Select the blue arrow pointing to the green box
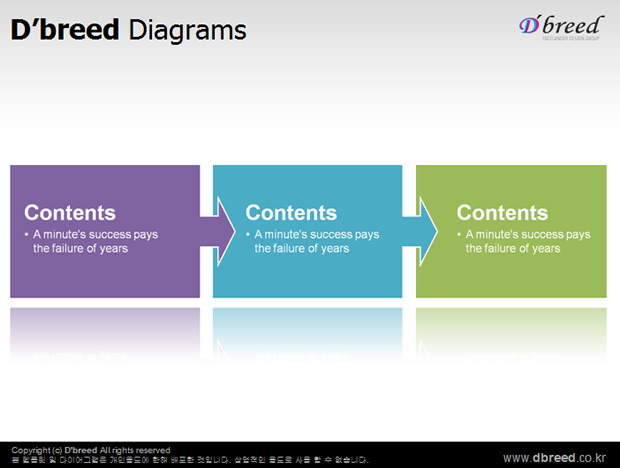The height and width of the screenshot is (468, 620). pos(423,231)
